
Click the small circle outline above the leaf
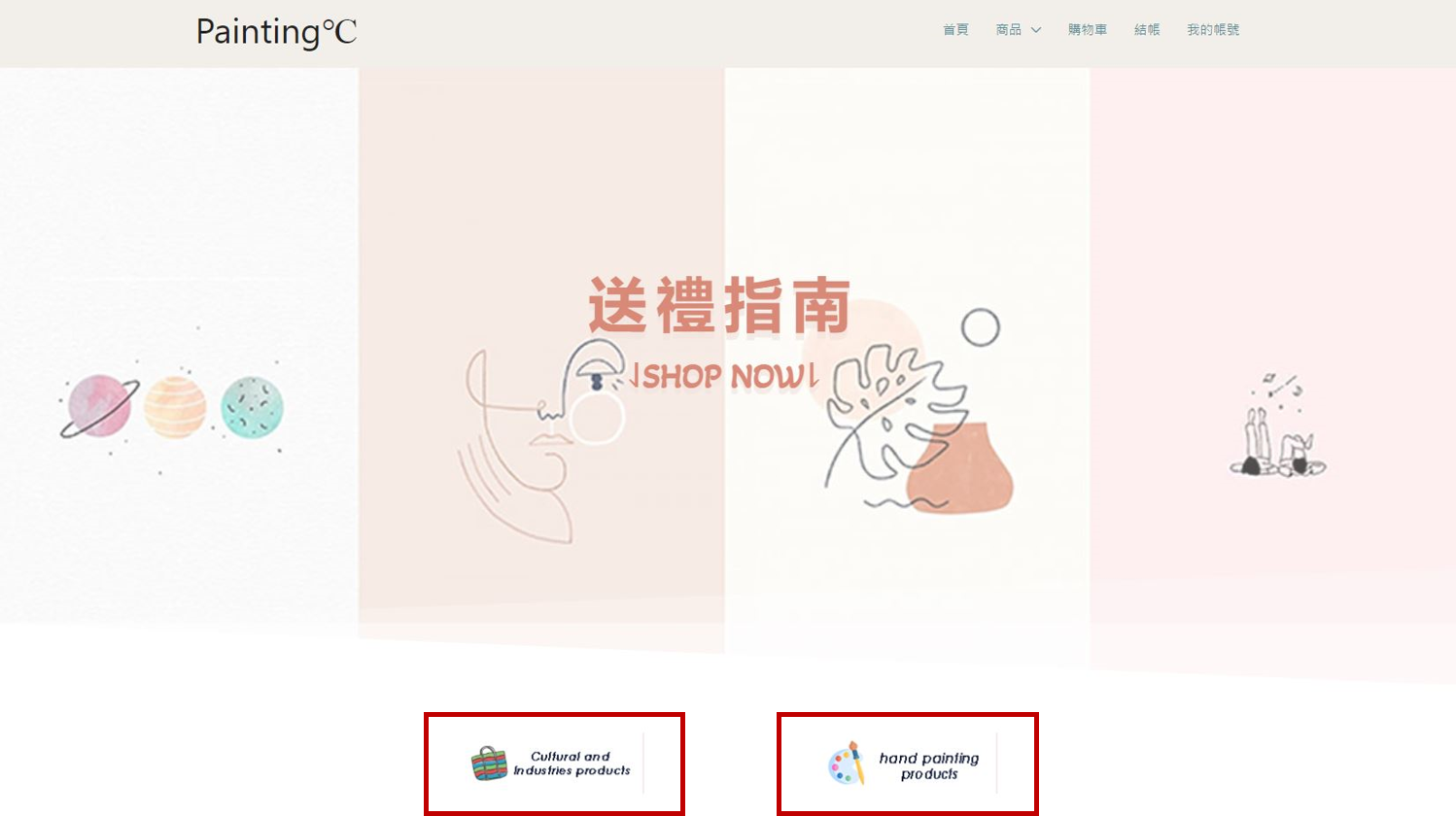pos(981,328)
